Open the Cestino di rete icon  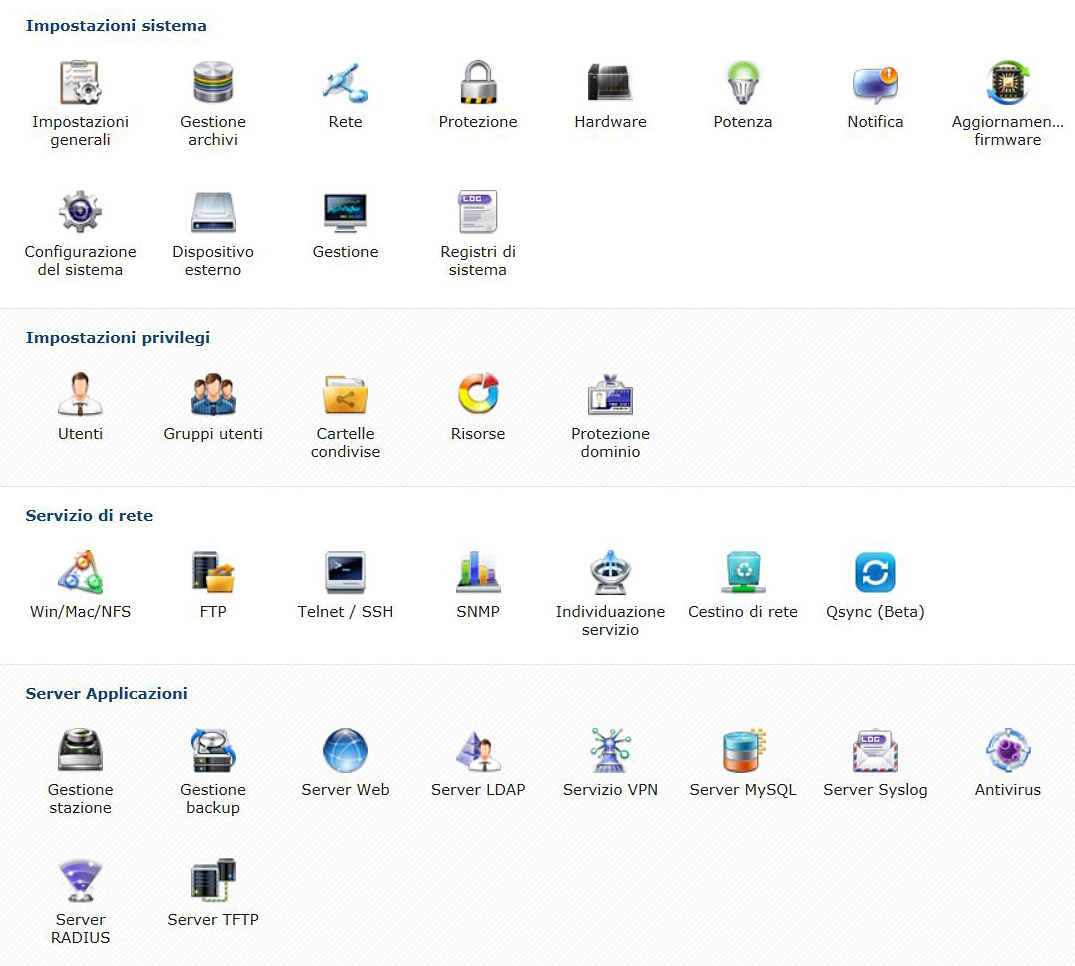point(743,573)
